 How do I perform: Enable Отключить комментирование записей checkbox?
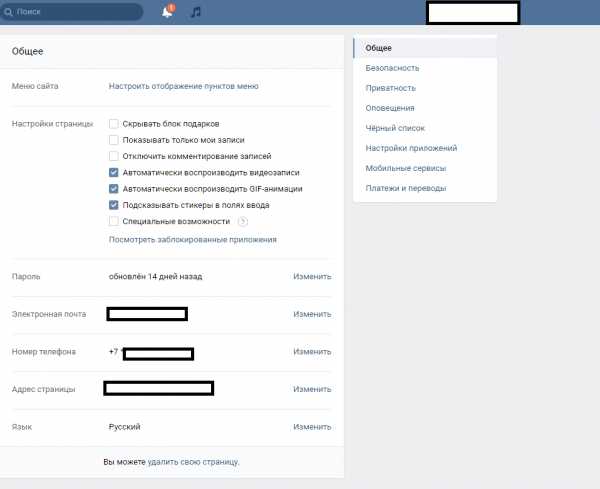[x=114, y=156]
